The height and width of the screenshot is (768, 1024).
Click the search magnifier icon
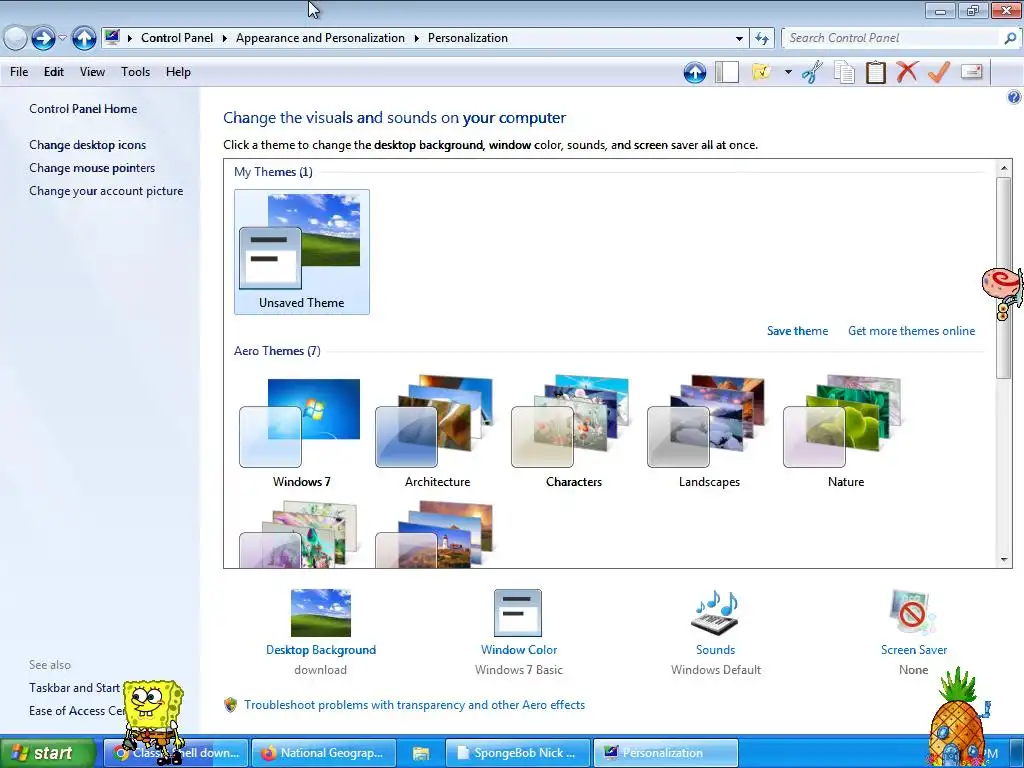click(1010, 39)
